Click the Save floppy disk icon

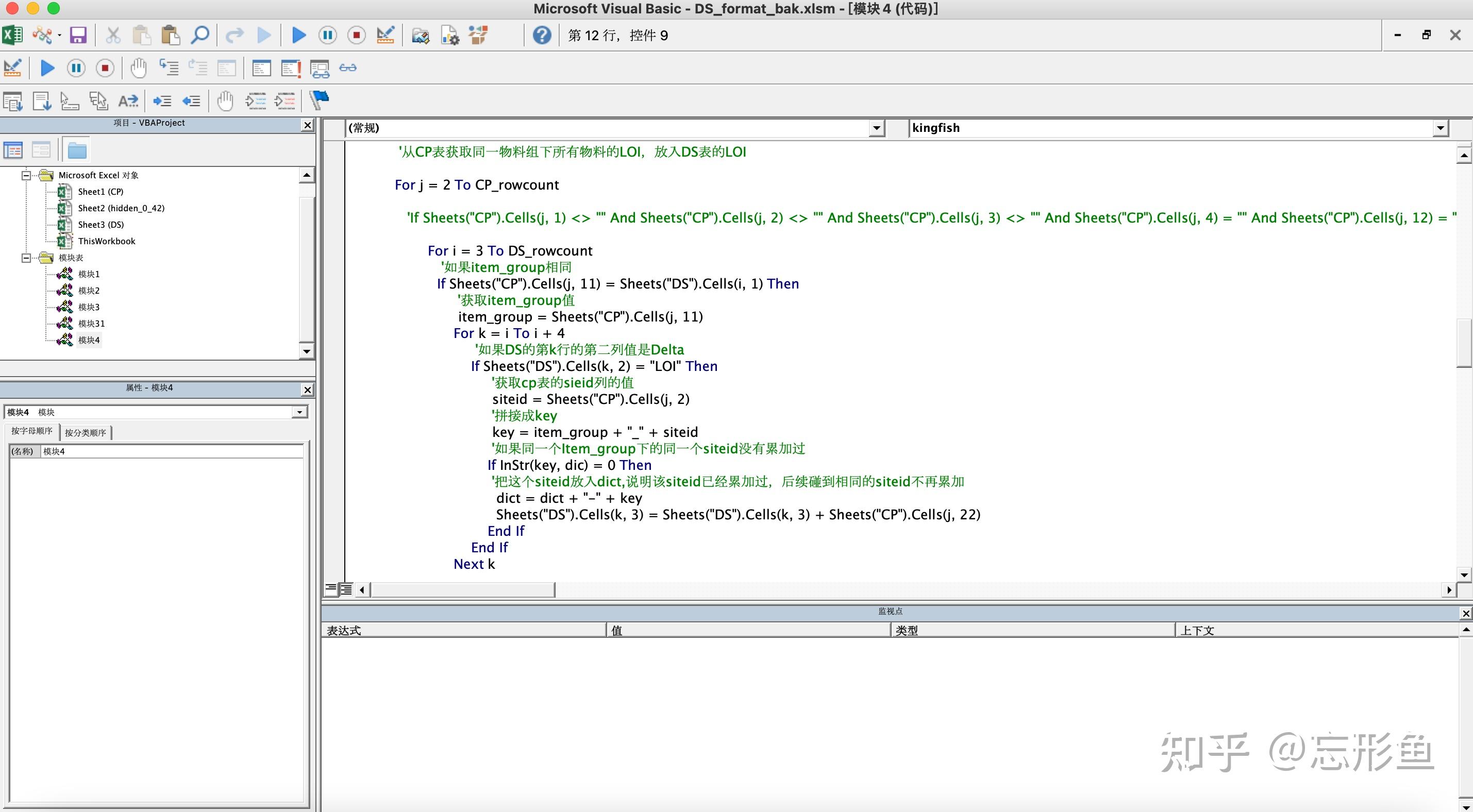click(78, 36)
